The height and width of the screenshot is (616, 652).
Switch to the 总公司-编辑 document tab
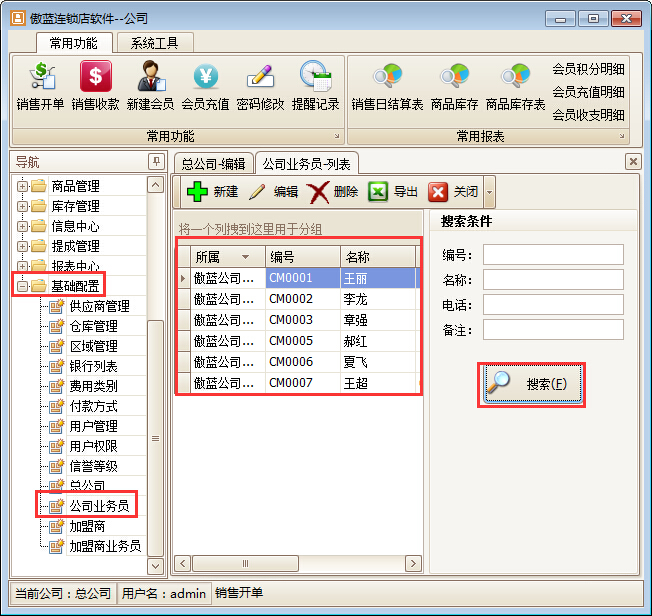[213, 163]
